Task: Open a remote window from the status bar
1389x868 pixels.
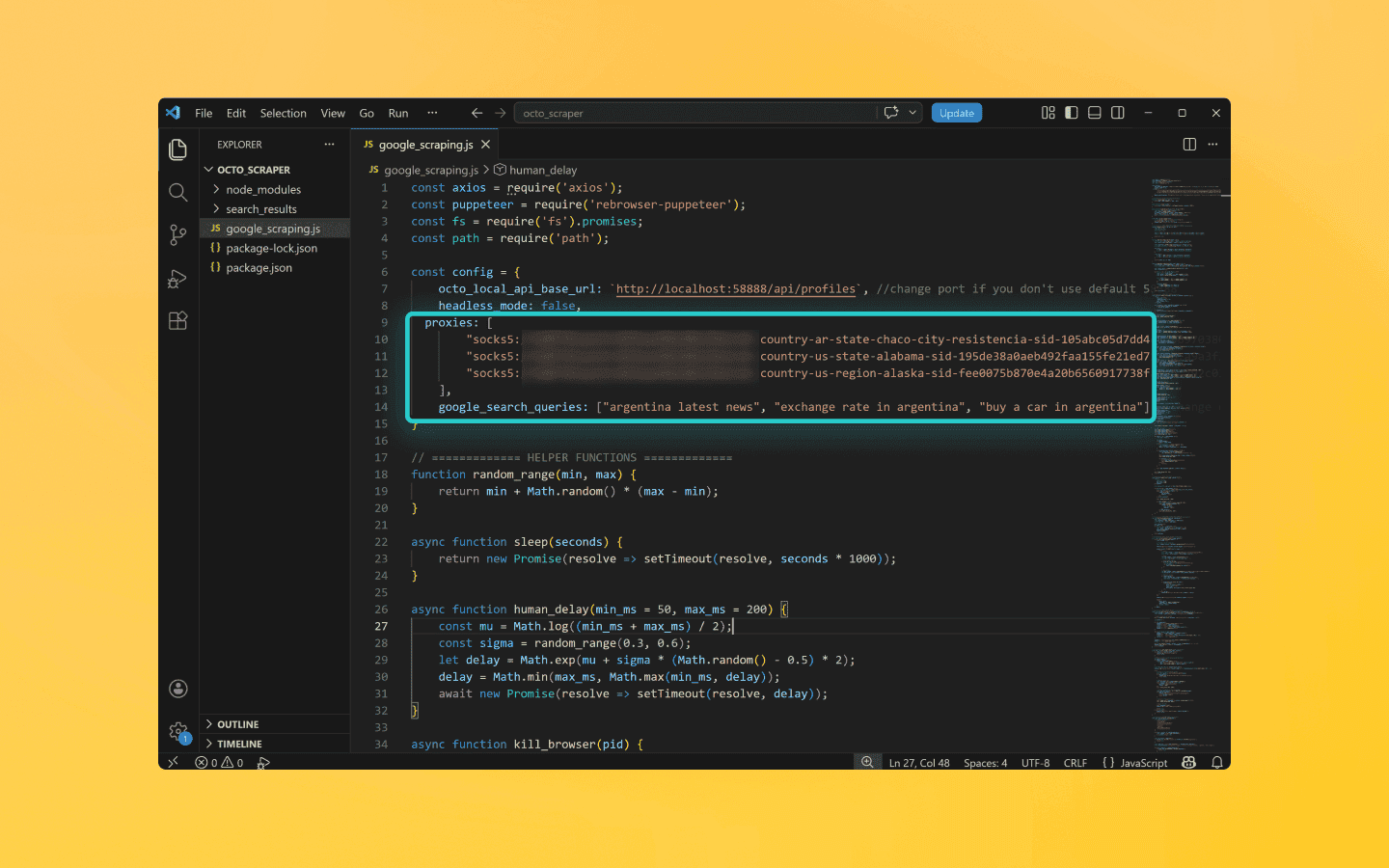Action: (x=173, y=762)
